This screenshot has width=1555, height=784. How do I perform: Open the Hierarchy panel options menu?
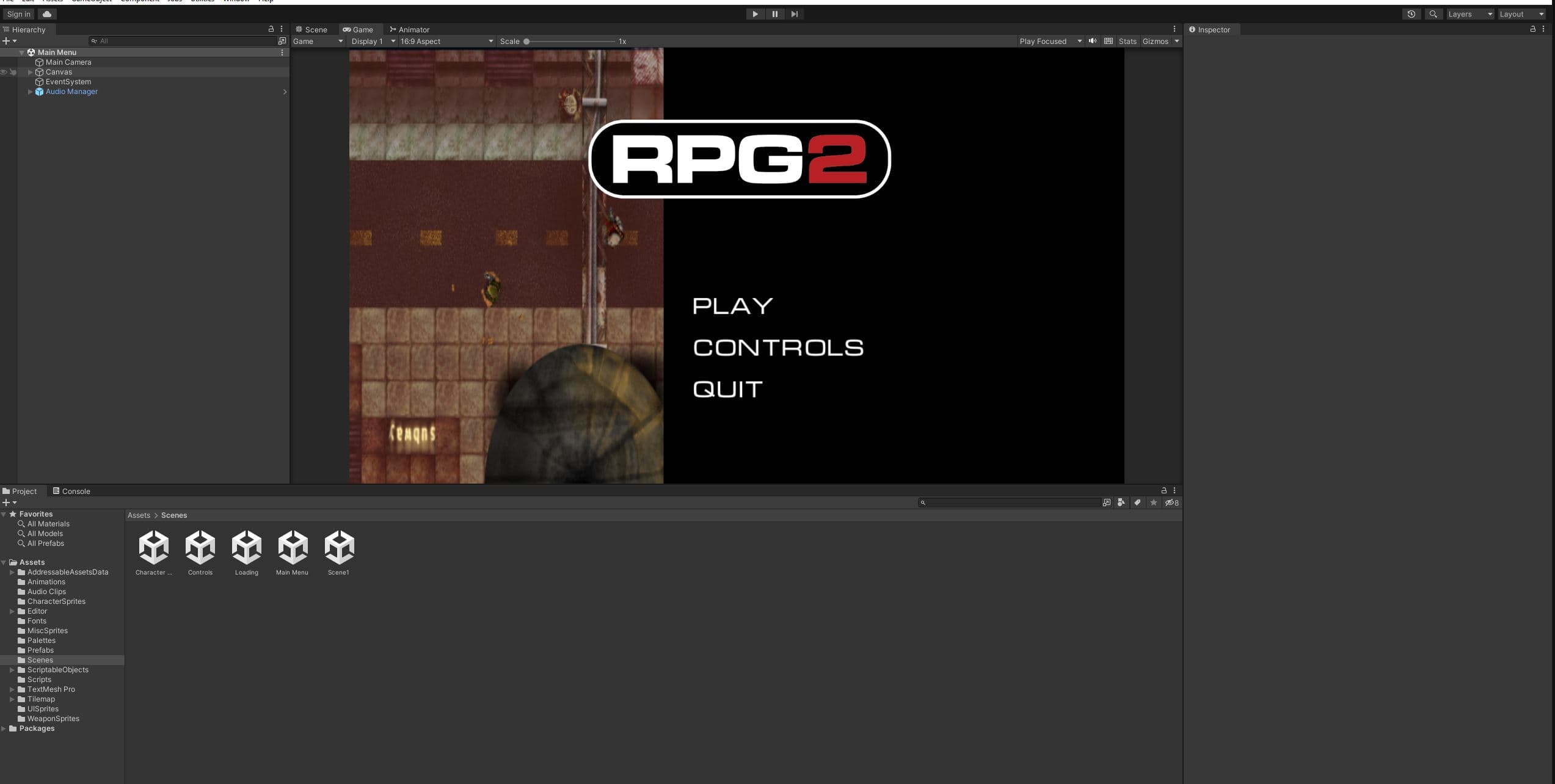click(x=282, y=29)
